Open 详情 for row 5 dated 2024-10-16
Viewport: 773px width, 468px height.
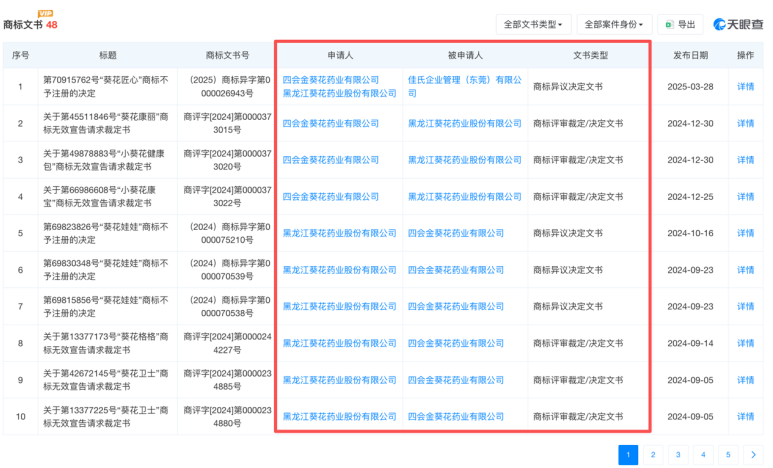click(x=745, y=233)
